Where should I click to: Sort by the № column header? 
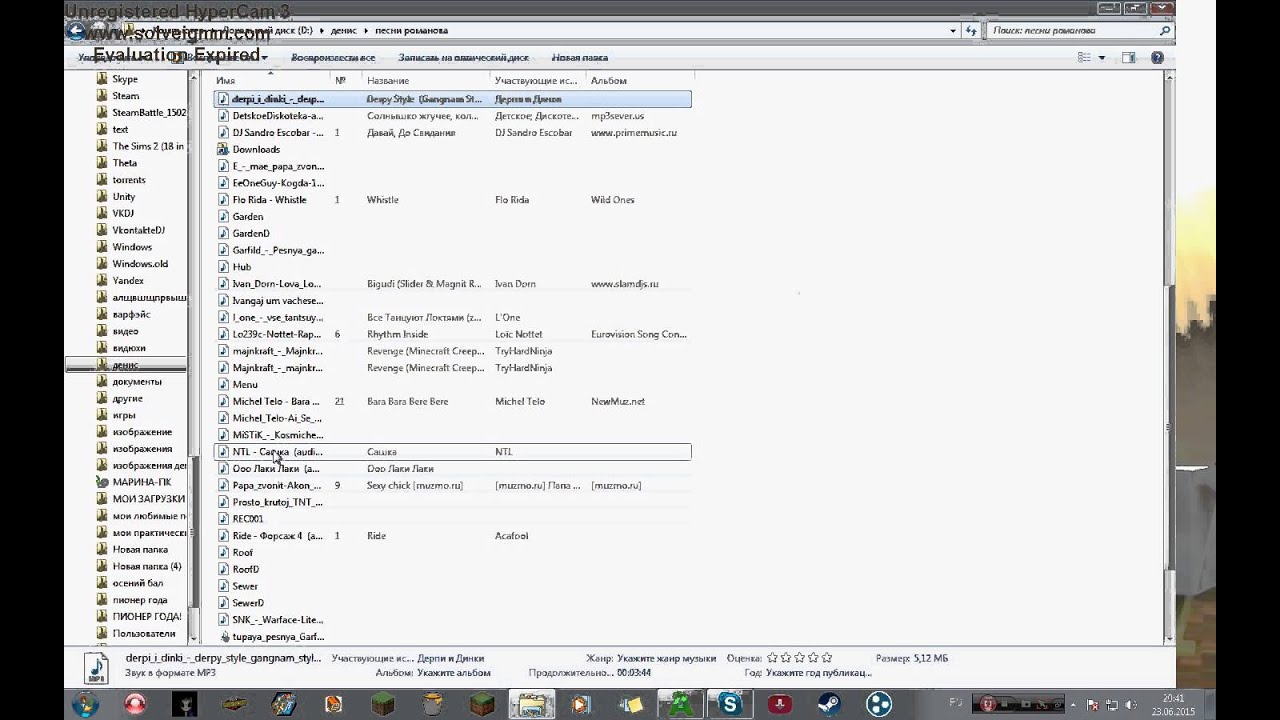(346, 80)
